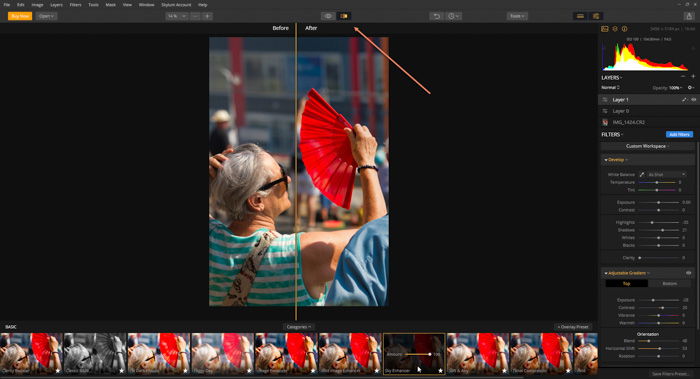Image resolution: width=700 pixels, height=379 pixels.
Task: Click the blue Add Filters button
Action: [679, 134]
